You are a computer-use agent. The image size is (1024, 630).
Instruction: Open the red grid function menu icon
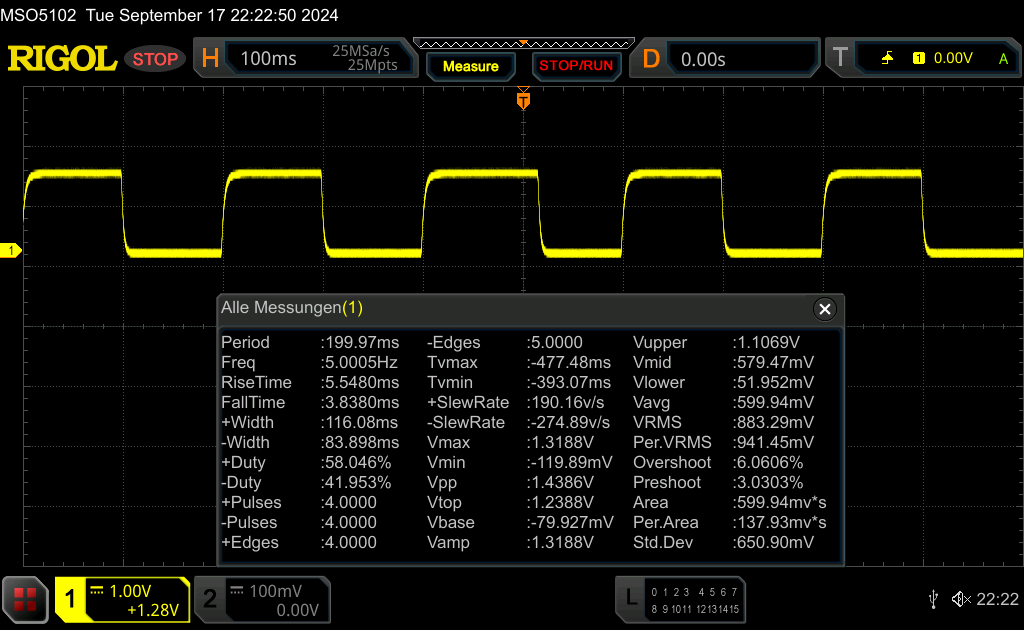tap(25, 599)
